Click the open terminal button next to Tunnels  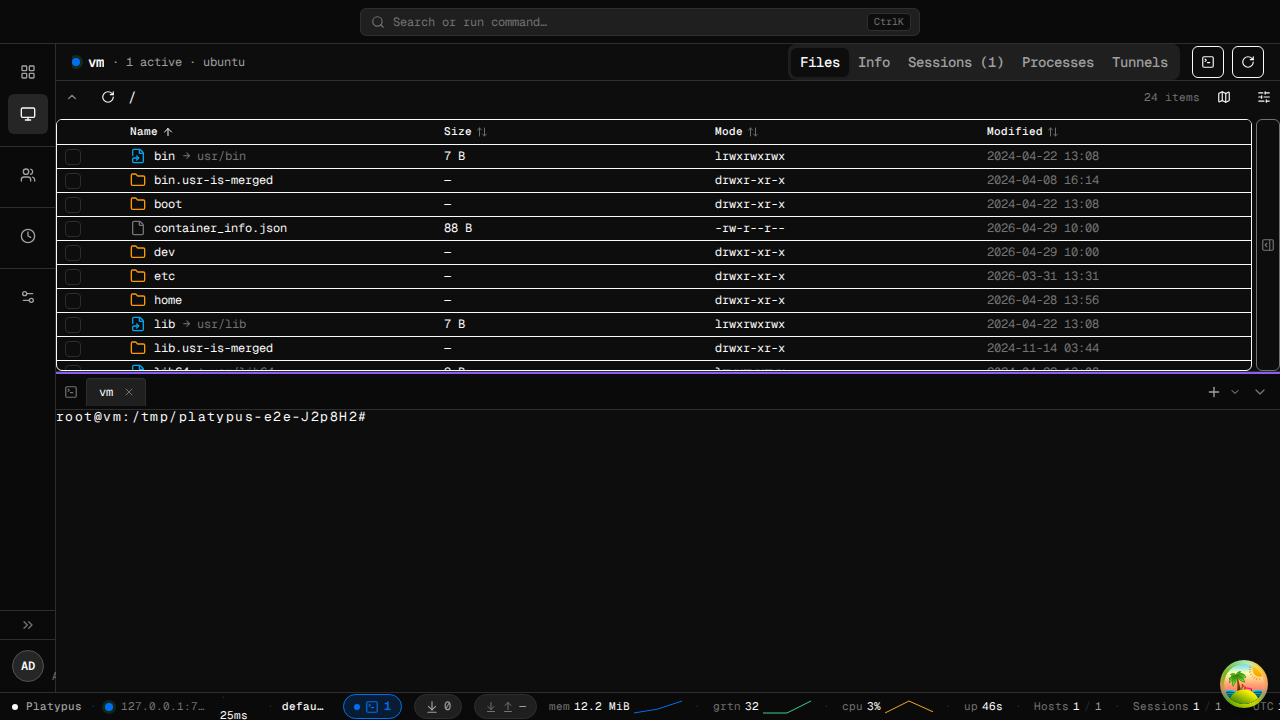click(x=1208, y=62)
